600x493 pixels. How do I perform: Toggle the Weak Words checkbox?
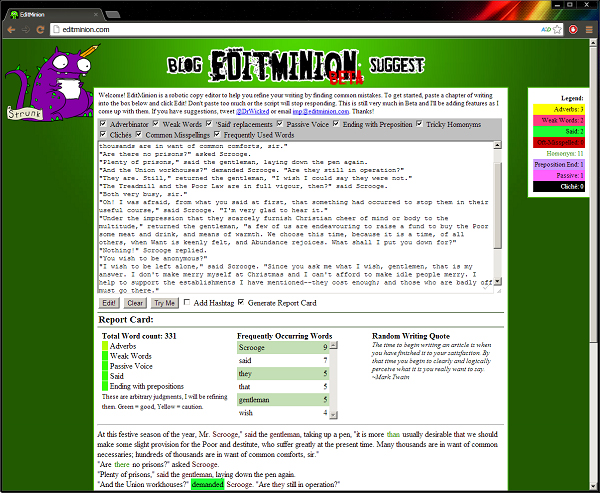click(155, 124)
